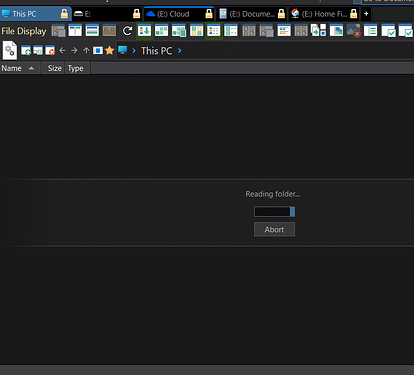Click the Reading folder... status text
This screenshot has height=375, width=414.
point(273,194)
